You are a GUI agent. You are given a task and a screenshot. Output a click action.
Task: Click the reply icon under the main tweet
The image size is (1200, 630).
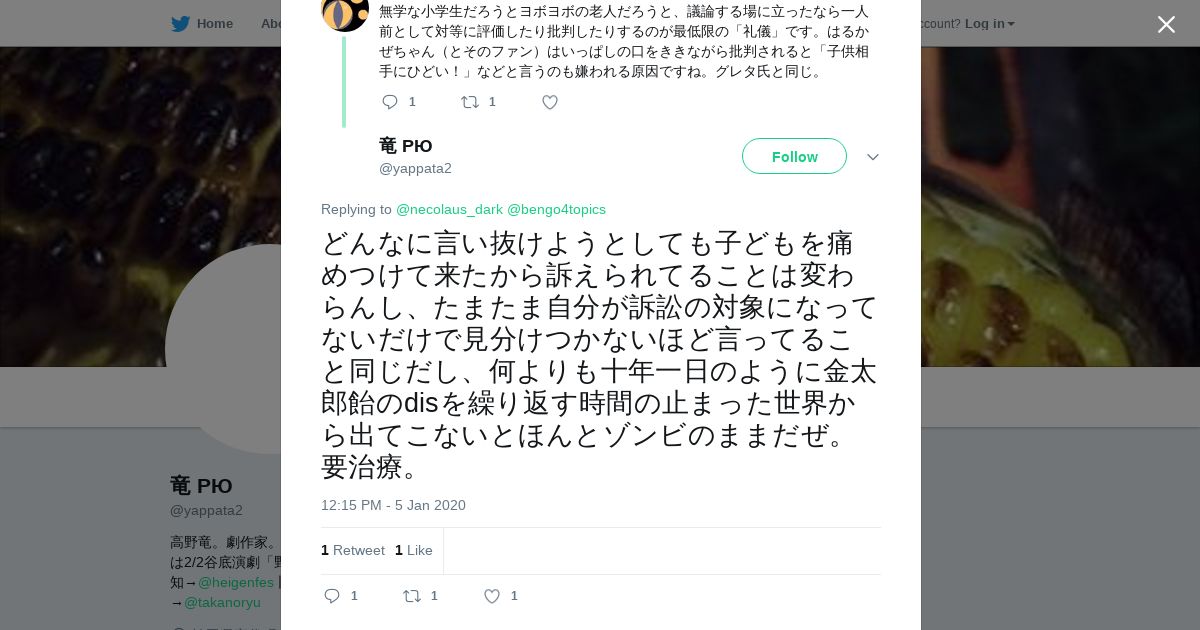click(x=332, y=596)
